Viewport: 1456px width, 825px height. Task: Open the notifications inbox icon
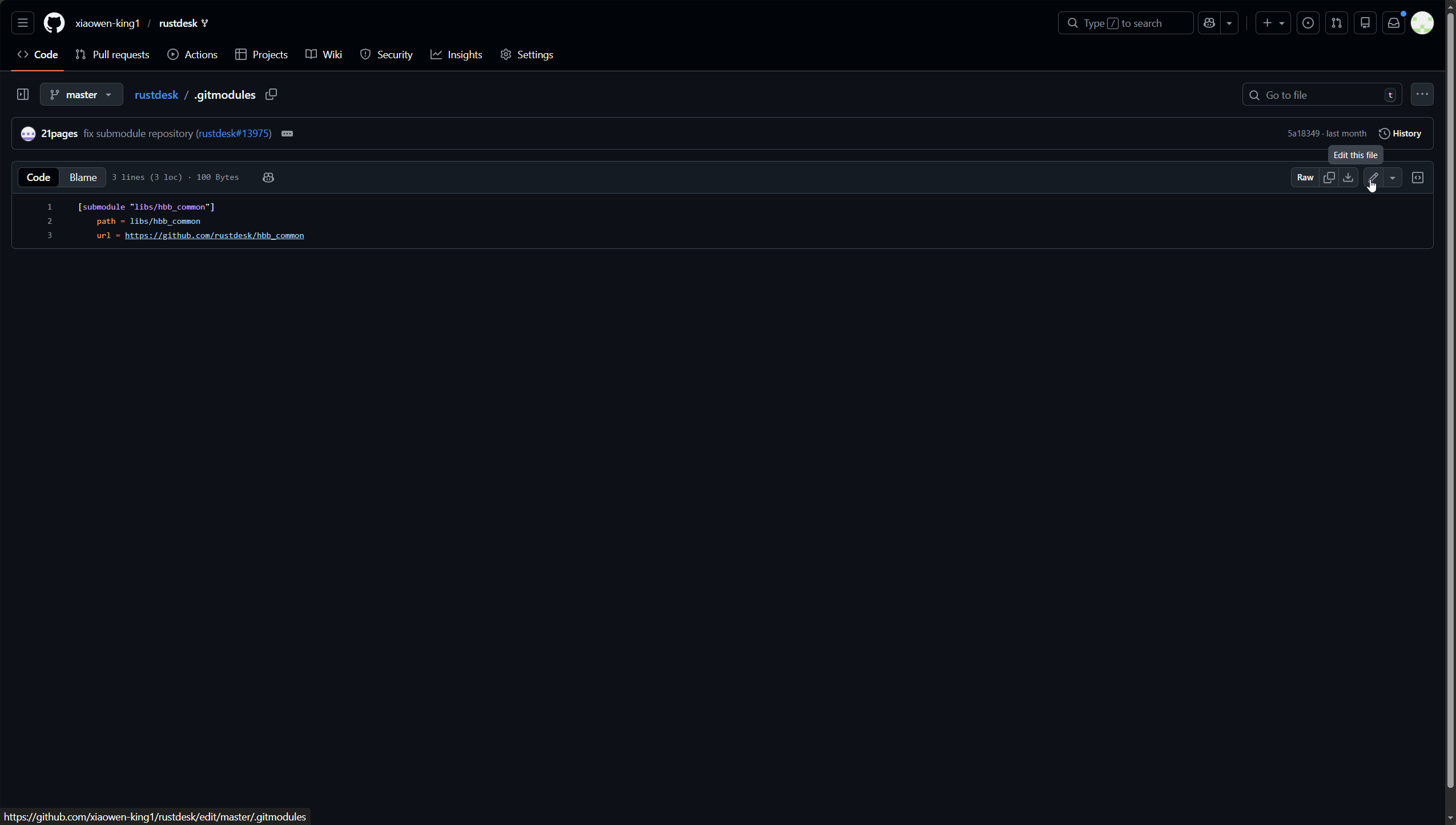tap(1394, 23)
